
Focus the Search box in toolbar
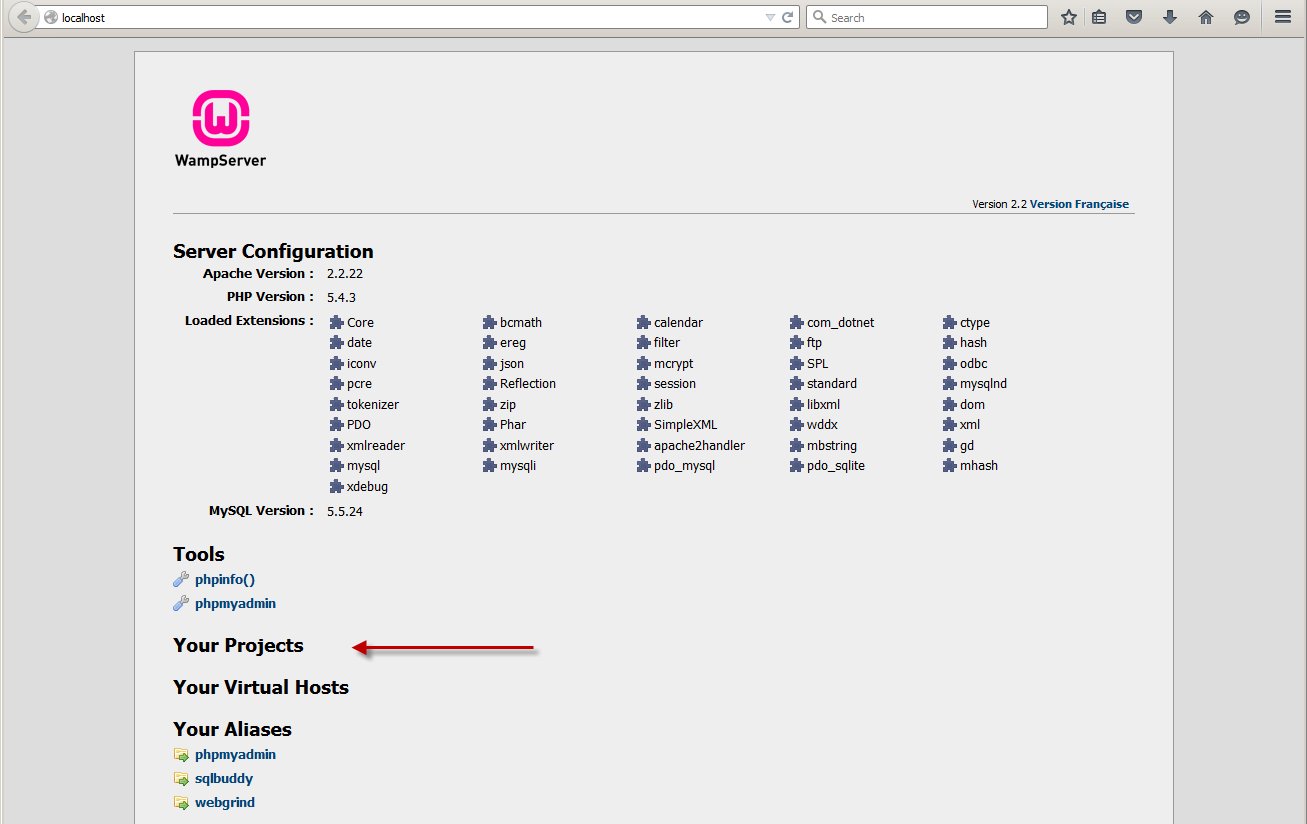927,17
